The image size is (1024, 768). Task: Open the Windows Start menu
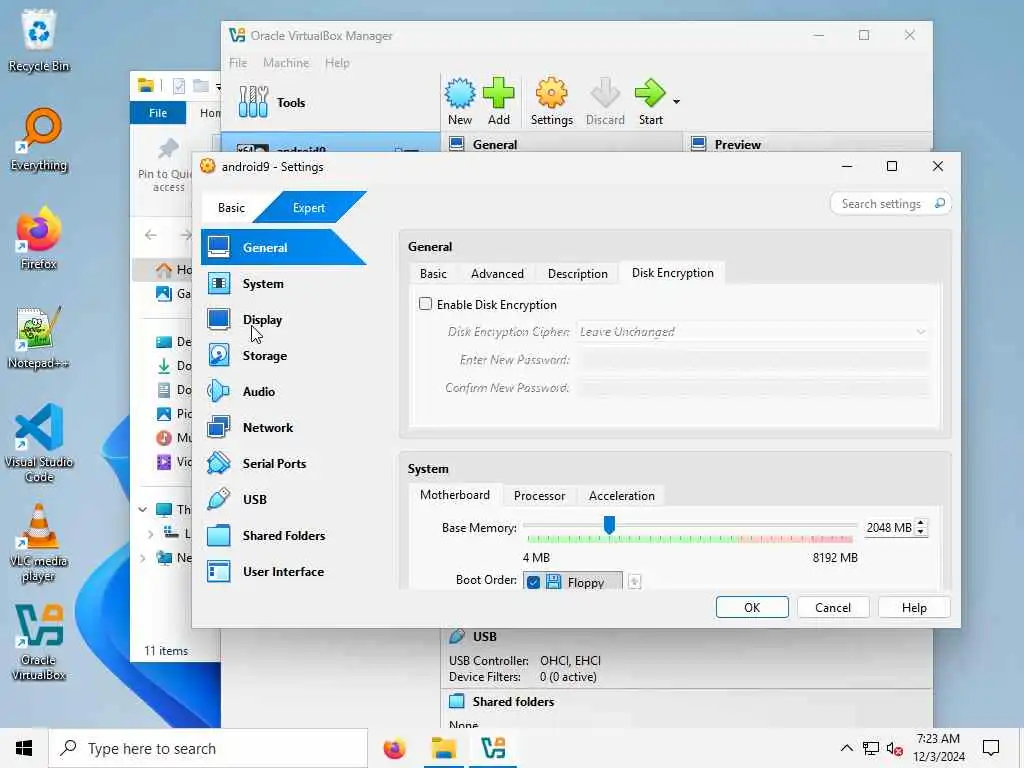click(24, 748)
